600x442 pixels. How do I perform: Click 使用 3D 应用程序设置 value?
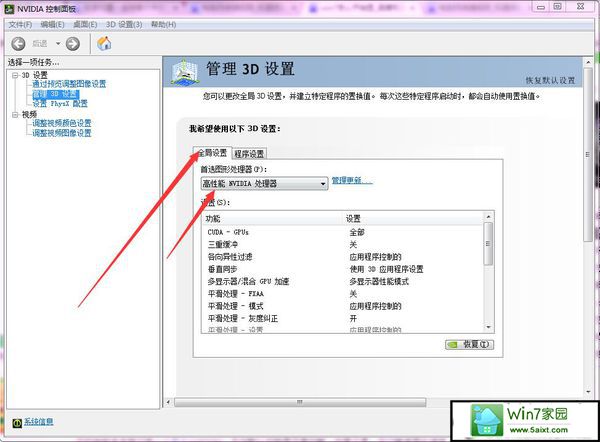[x=386, y=269]
